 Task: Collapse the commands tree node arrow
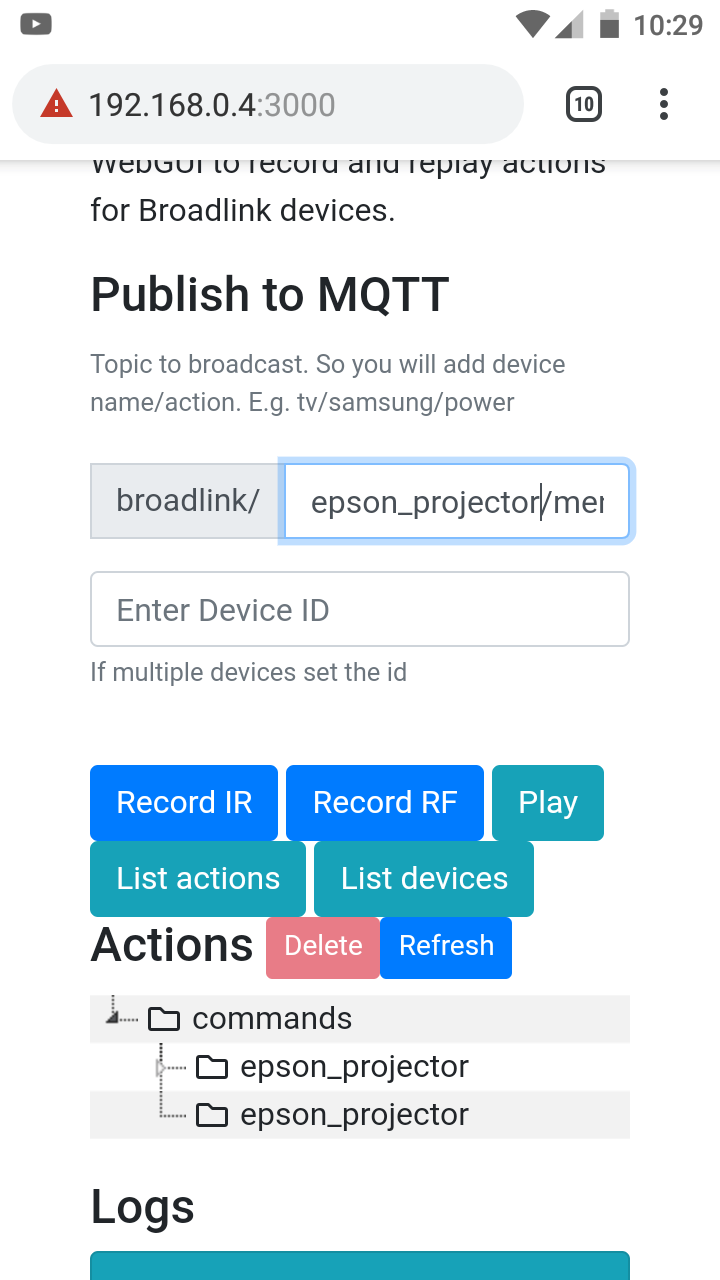pos(113,1017)
